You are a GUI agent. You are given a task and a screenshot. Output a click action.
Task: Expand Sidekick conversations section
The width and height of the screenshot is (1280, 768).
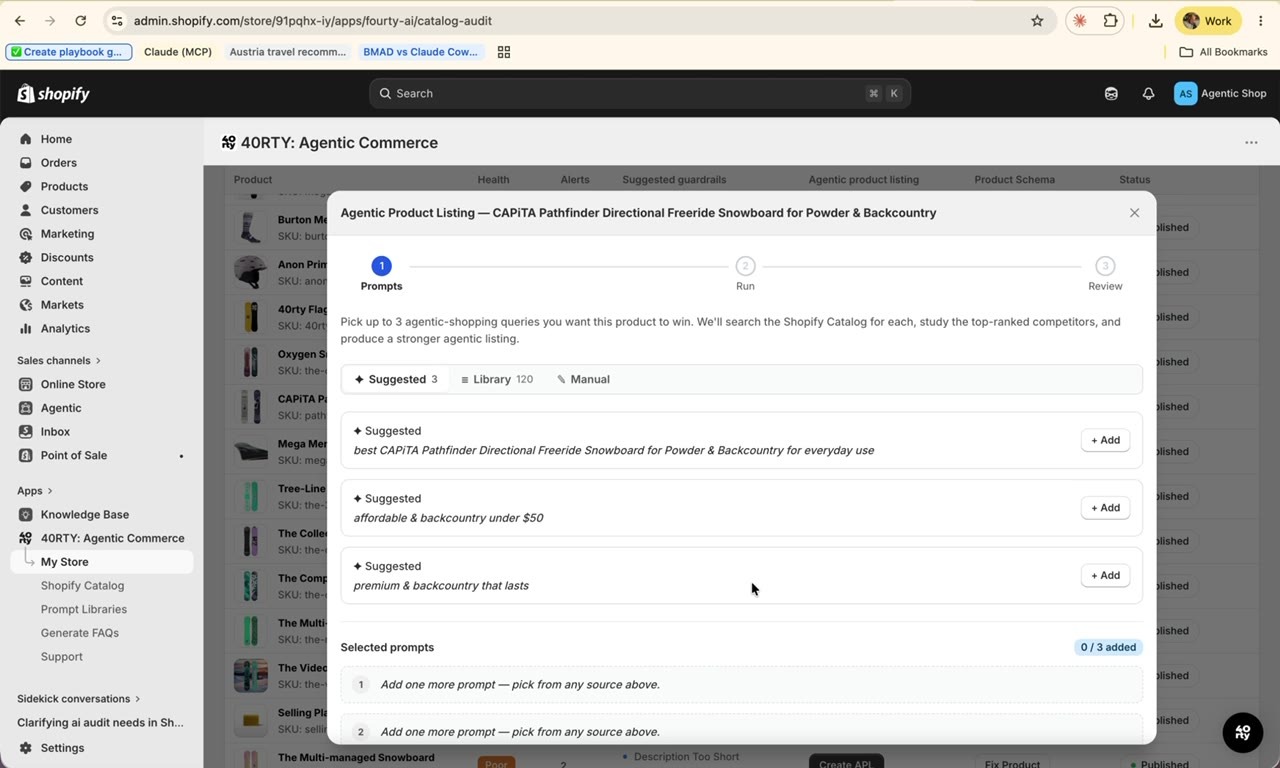(x=79, y=699)
